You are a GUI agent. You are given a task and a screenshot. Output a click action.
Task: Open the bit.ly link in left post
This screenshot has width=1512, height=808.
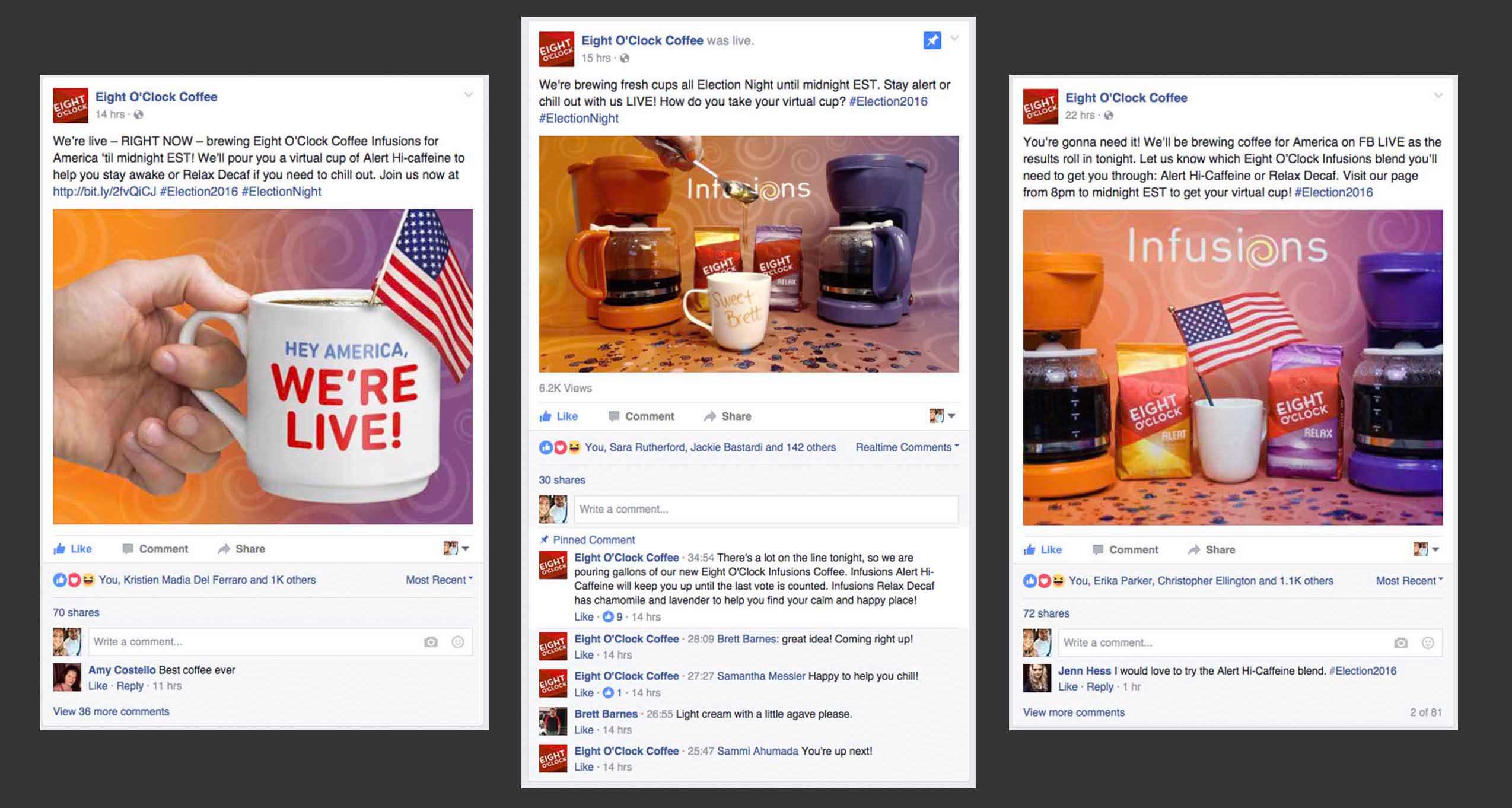(104, 192)
